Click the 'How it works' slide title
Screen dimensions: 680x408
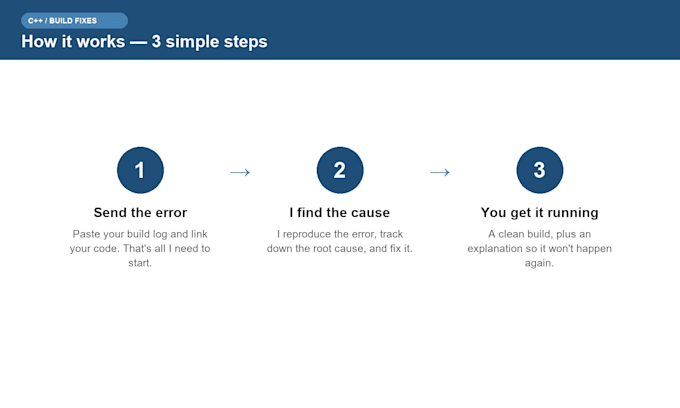144,42
